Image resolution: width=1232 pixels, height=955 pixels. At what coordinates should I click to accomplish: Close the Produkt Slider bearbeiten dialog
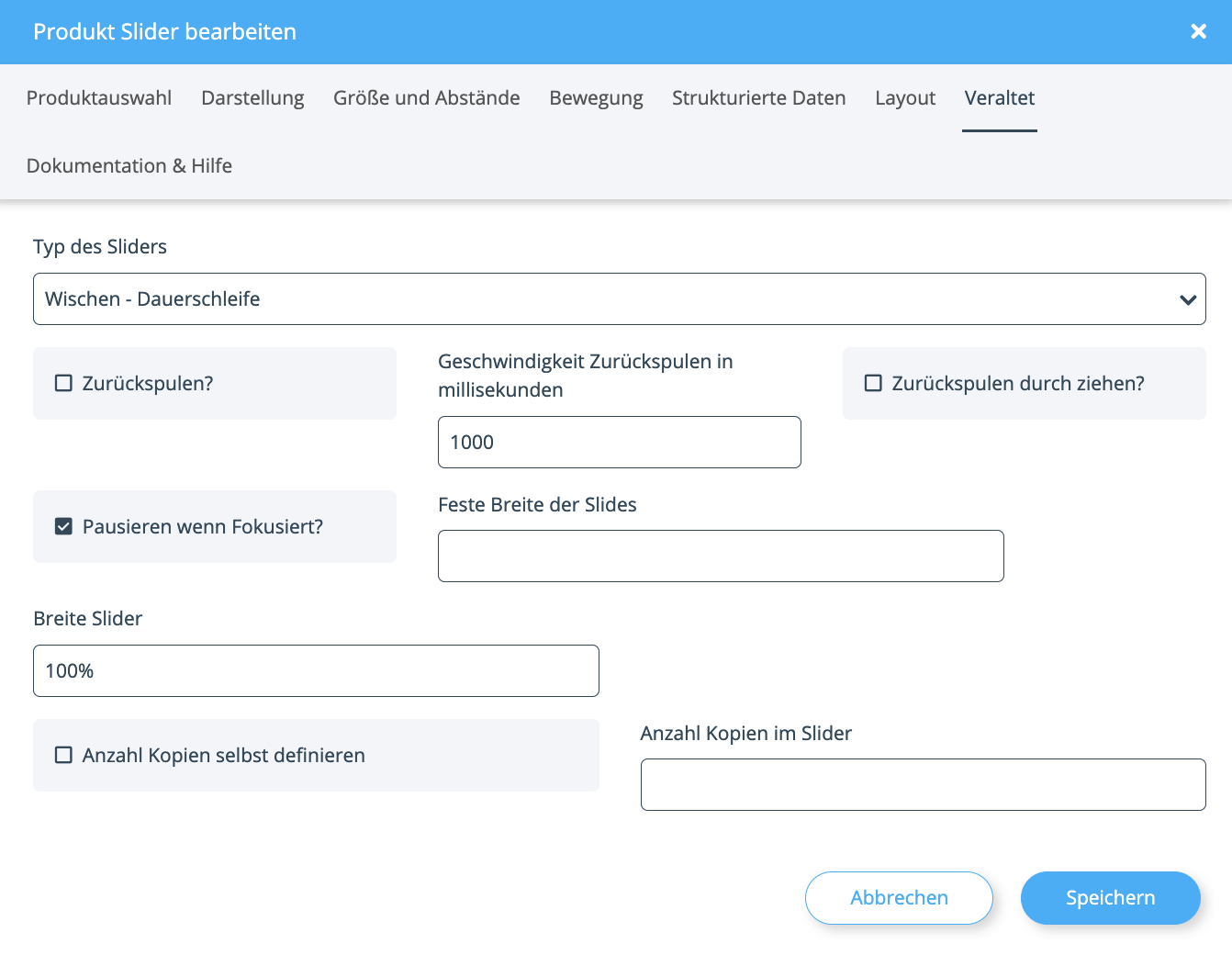(x=1198, y=32)
